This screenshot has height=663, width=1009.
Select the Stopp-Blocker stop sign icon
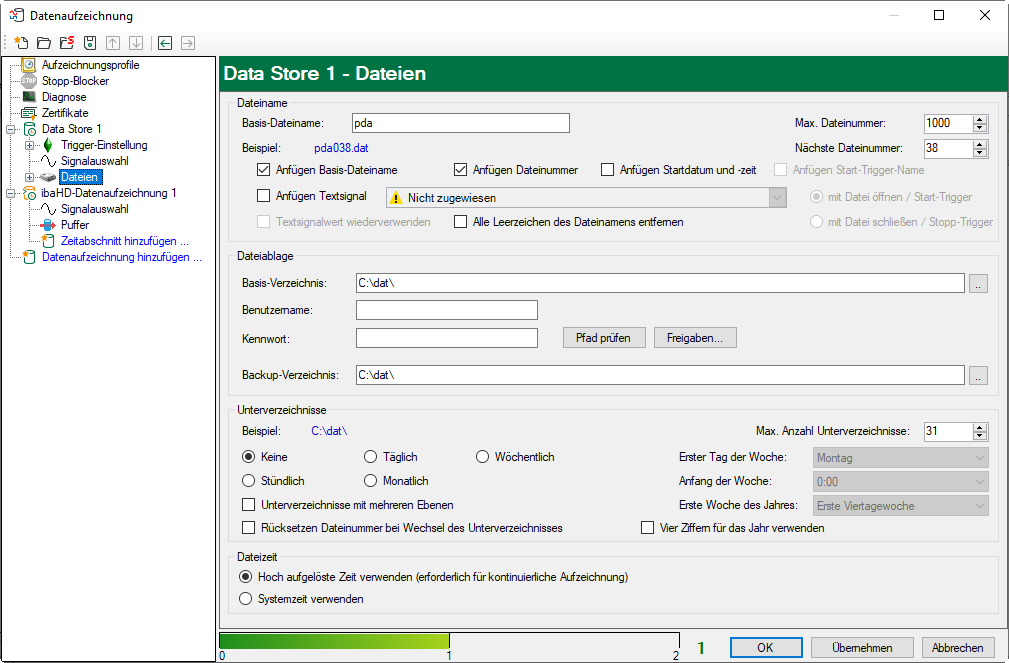click(x=29, y=81)
